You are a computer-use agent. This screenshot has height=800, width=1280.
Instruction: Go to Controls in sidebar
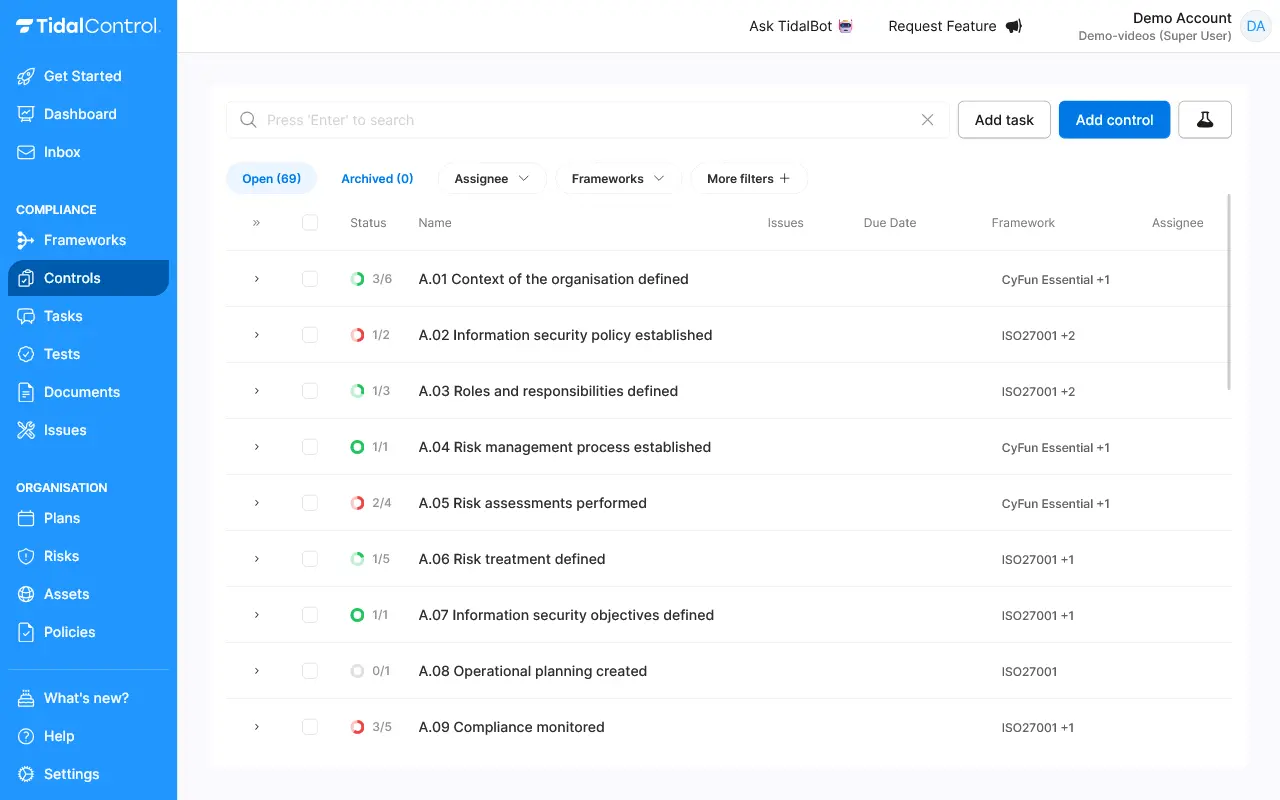pyautogui.click(x=88, y=278)
